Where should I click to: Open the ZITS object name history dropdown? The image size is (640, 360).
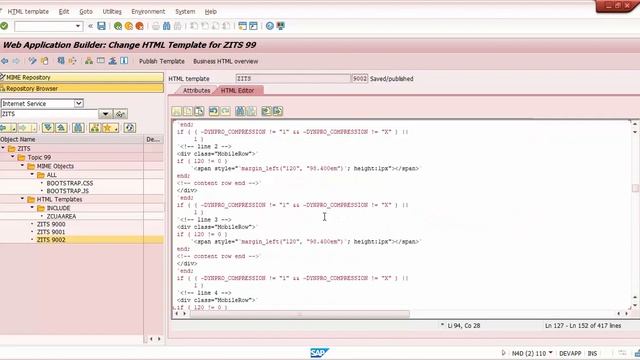click(x=105, y=114)
